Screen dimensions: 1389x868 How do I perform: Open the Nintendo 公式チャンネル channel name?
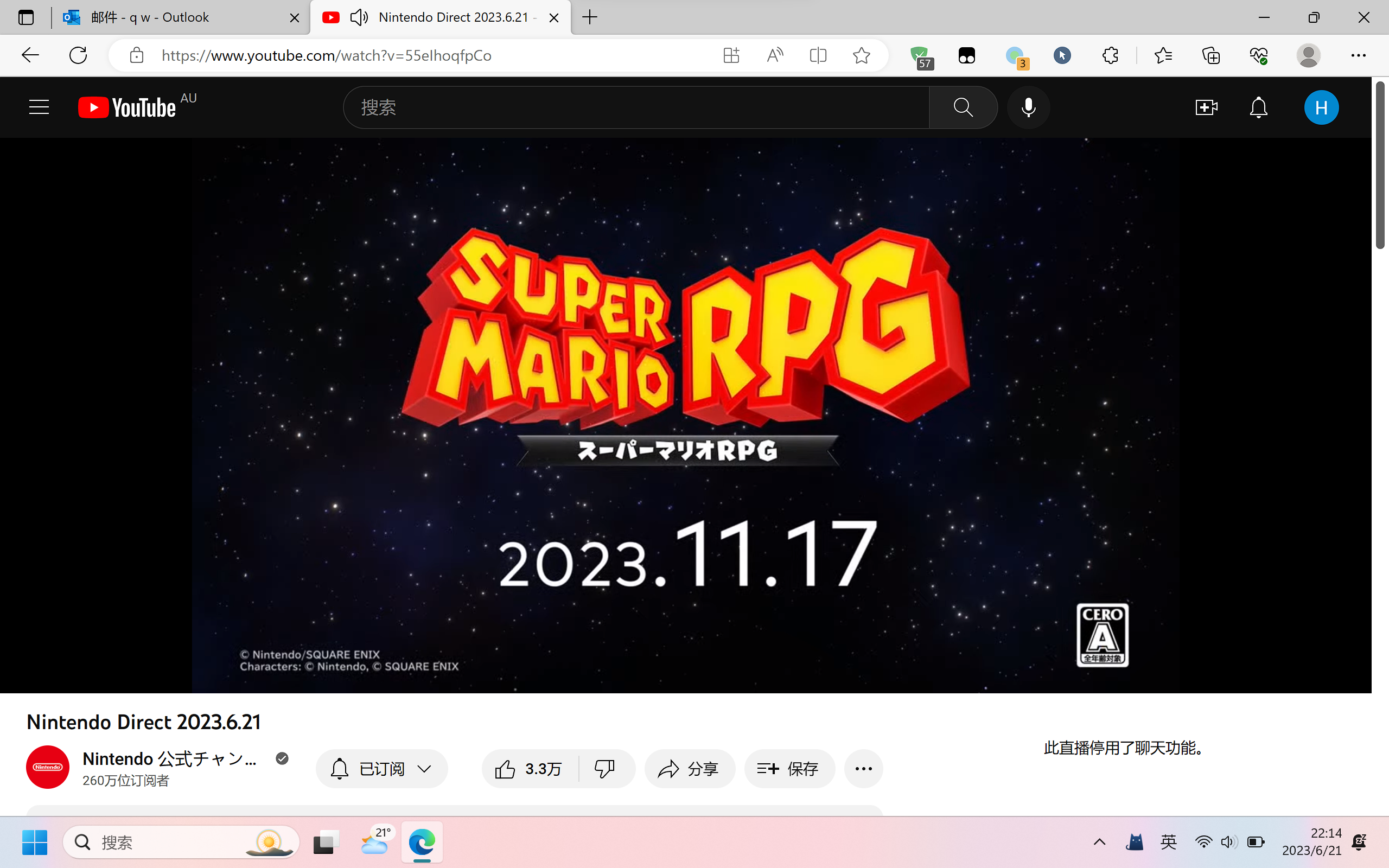tap(169, 758)
